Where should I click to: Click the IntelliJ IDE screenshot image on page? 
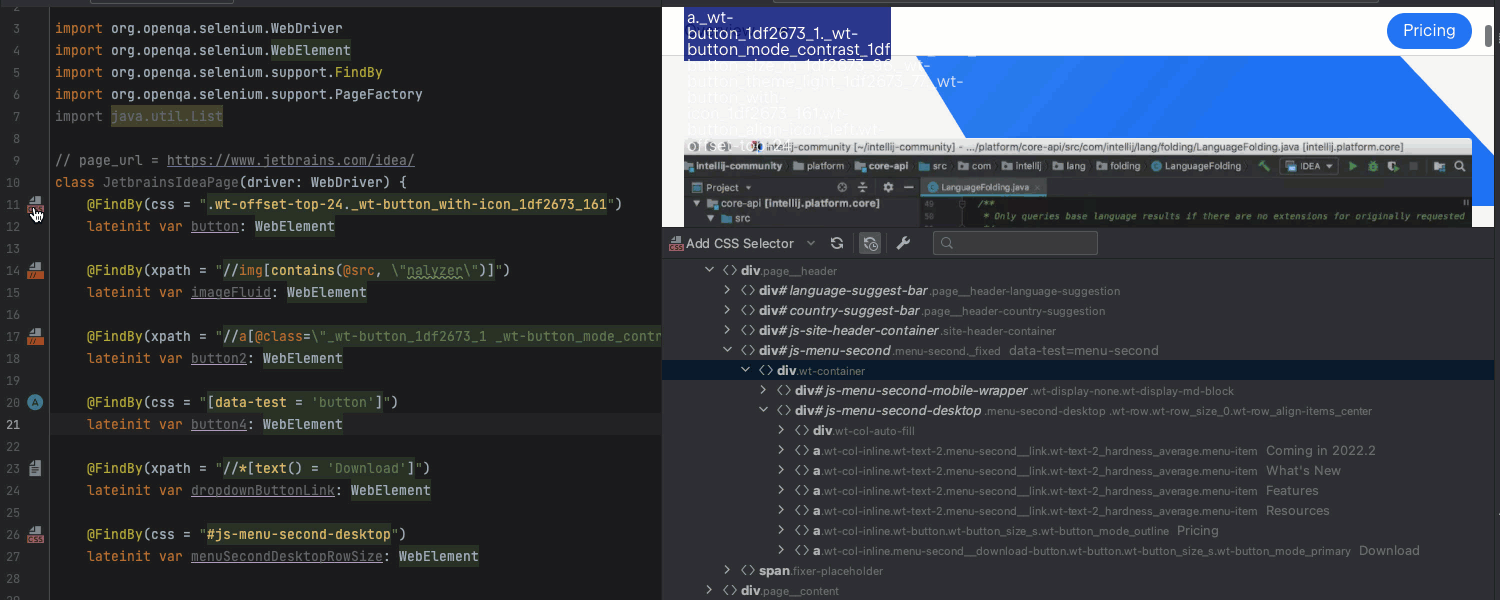pos(1078,183)
